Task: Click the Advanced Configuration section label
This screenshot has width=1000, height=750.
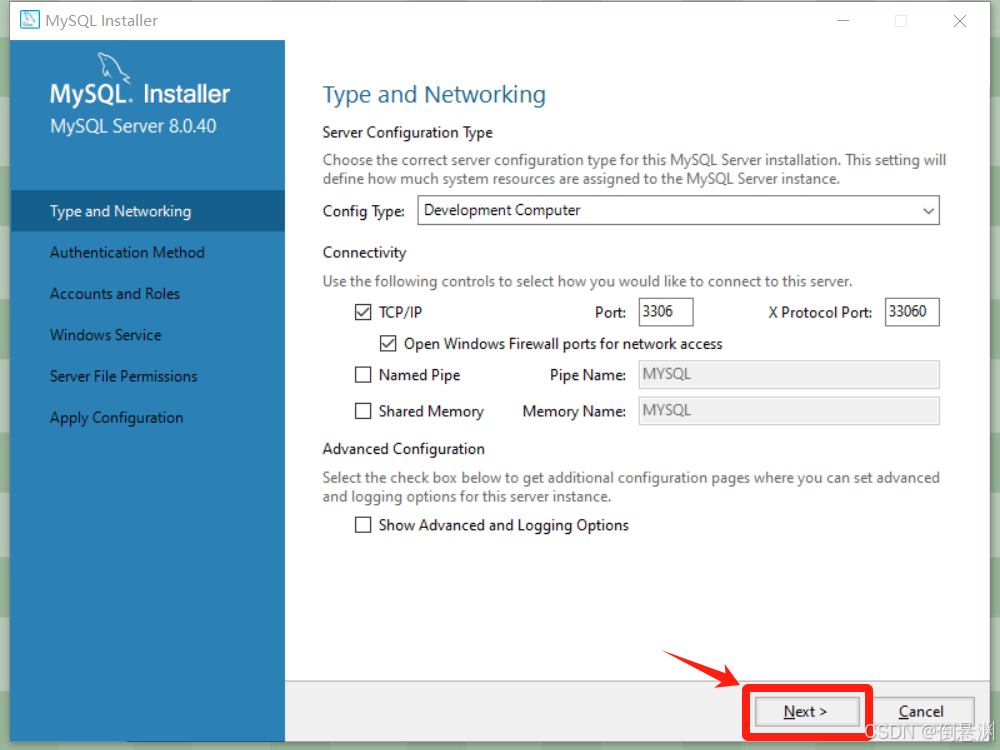Action: tap(404, 449)
